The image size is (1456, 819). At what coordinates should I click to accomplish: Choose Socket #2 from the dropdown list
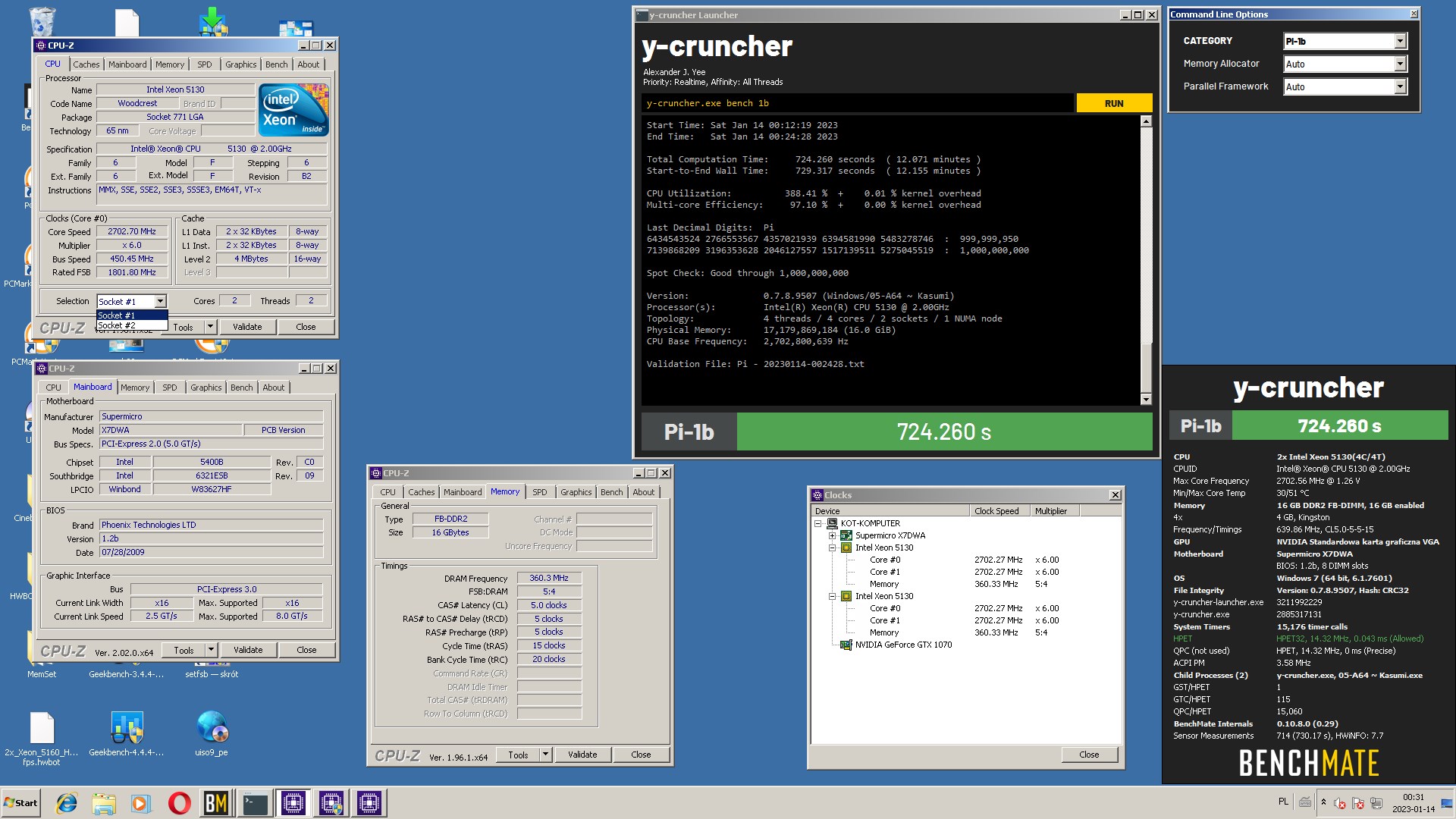pos(132,325)
